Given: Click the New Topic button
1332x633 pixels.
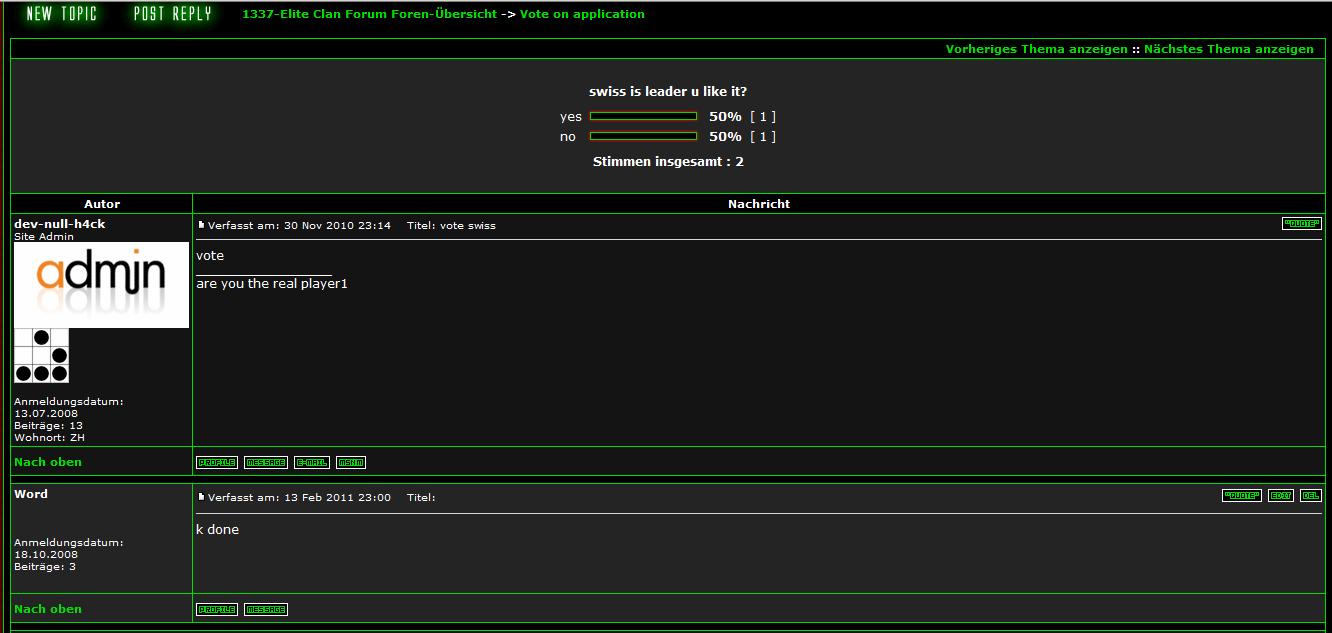Looking at the screenshot, I should pos(61,14).
